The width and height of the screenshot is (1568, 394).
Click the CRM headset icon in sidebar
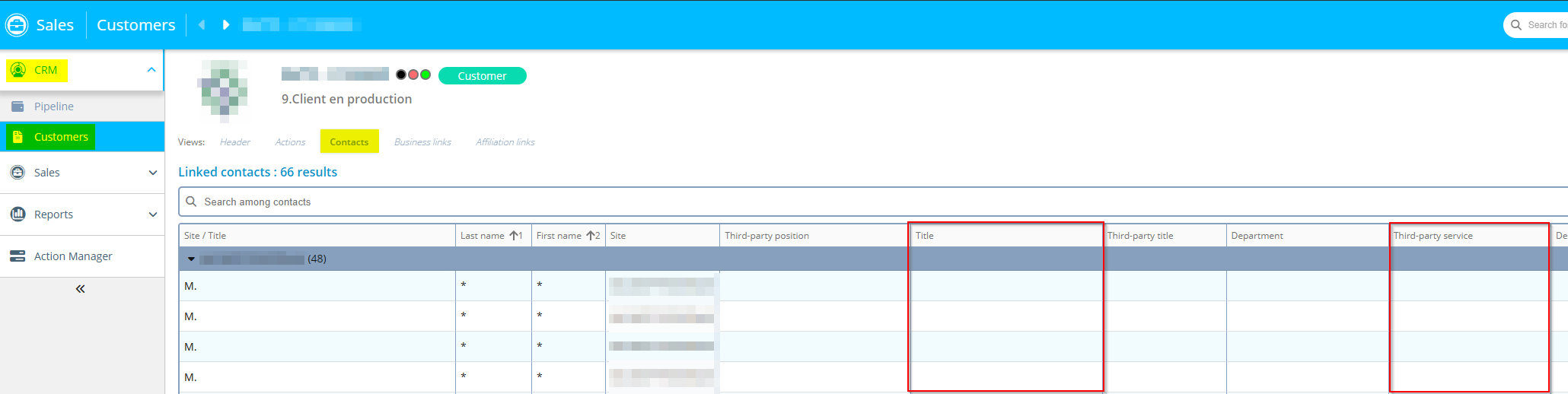[x=18, y=70]
